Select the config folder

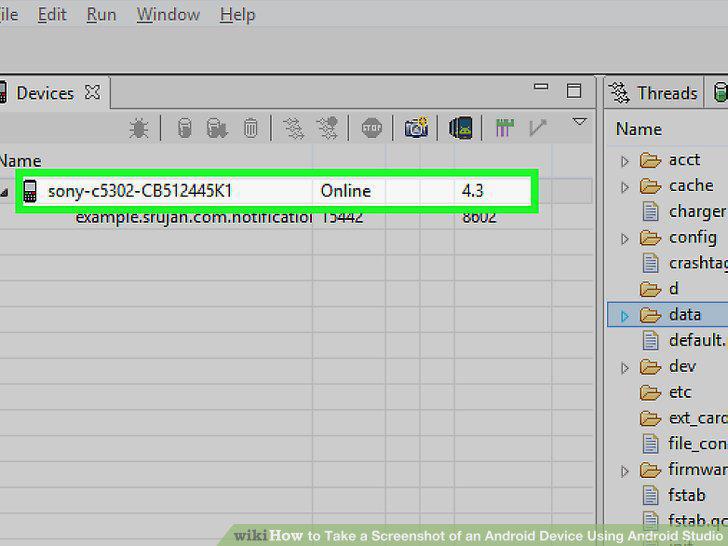point(693,238)
